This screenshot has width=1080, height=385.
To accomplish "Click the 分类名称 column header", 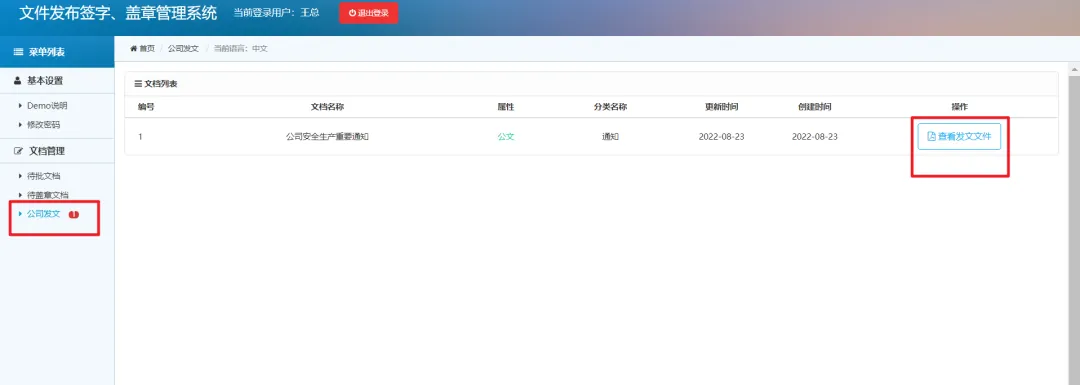I will 610,107.
